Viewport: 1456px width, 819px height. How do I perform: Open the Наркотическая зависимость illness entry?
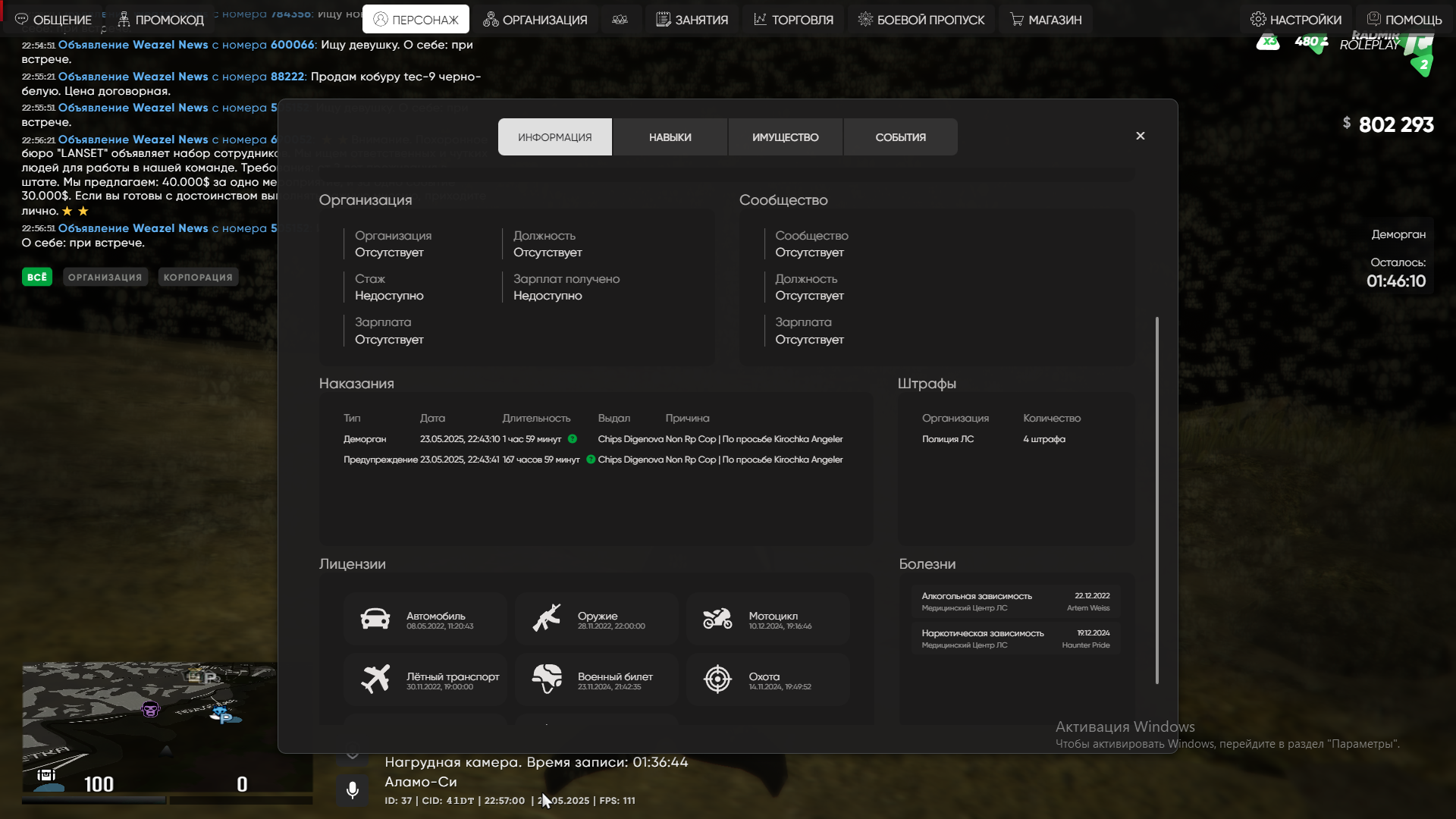(1016, 639)
